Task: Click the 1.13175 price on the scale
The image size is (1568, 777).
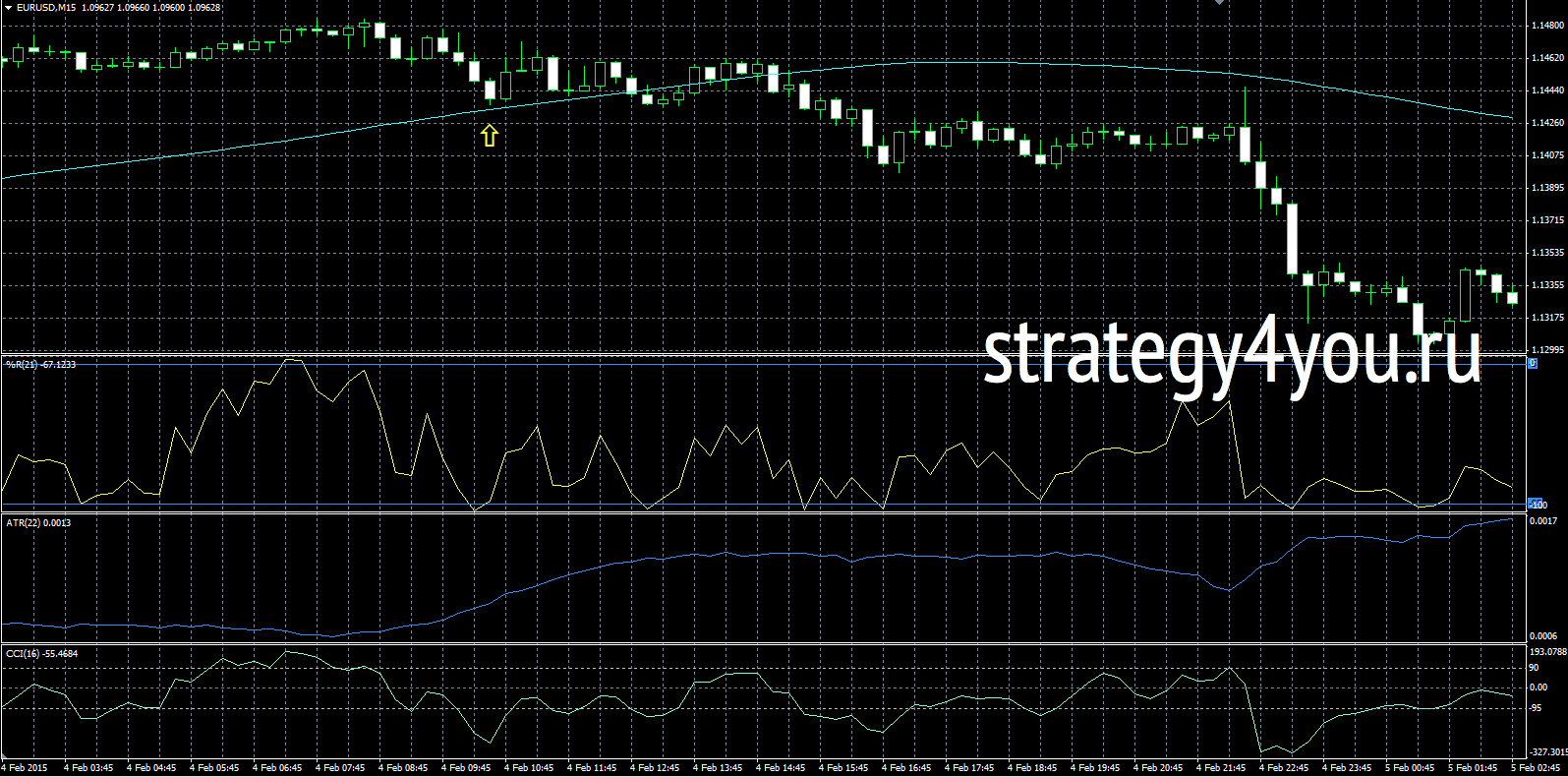Action: (1546, 318)
